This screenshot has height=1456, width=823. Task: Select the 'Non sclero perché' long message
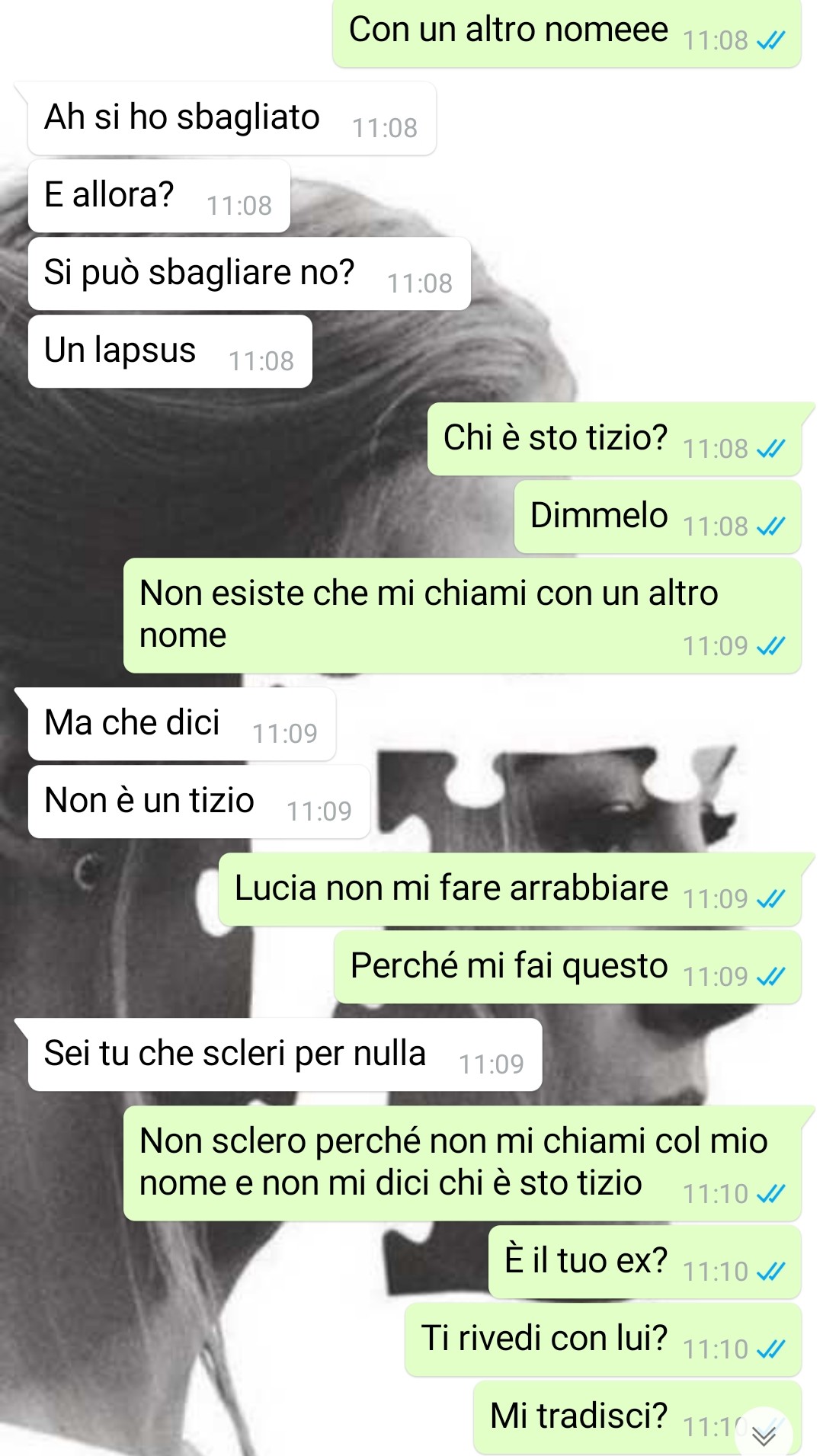click(462, 1163)
